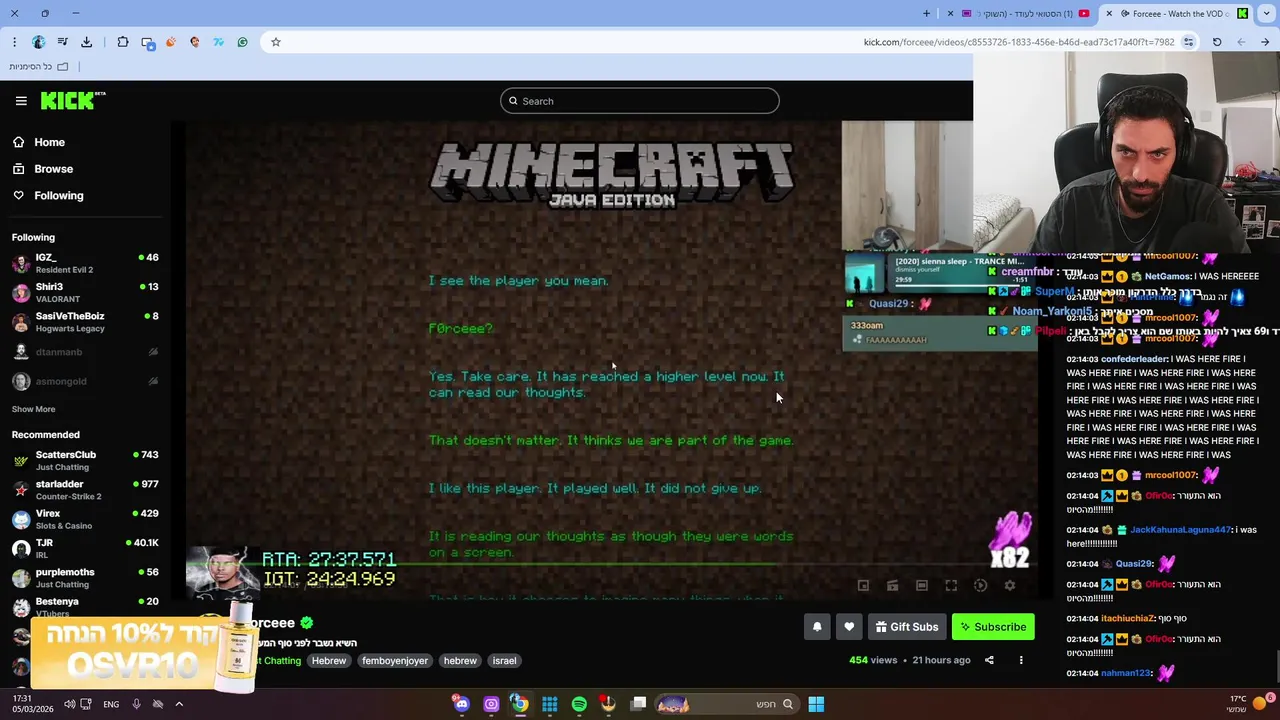The image size is (1280, 720).
Task: Show hidden system tray icons
Action: point(179,704)
